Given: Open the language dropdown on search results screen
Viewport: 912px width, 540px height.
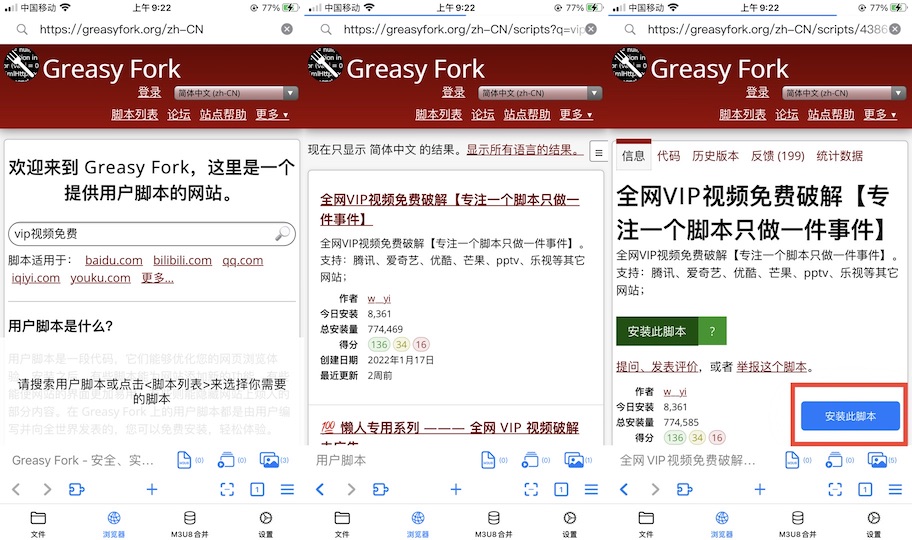Looking at the screenshot, I should 540,93.
